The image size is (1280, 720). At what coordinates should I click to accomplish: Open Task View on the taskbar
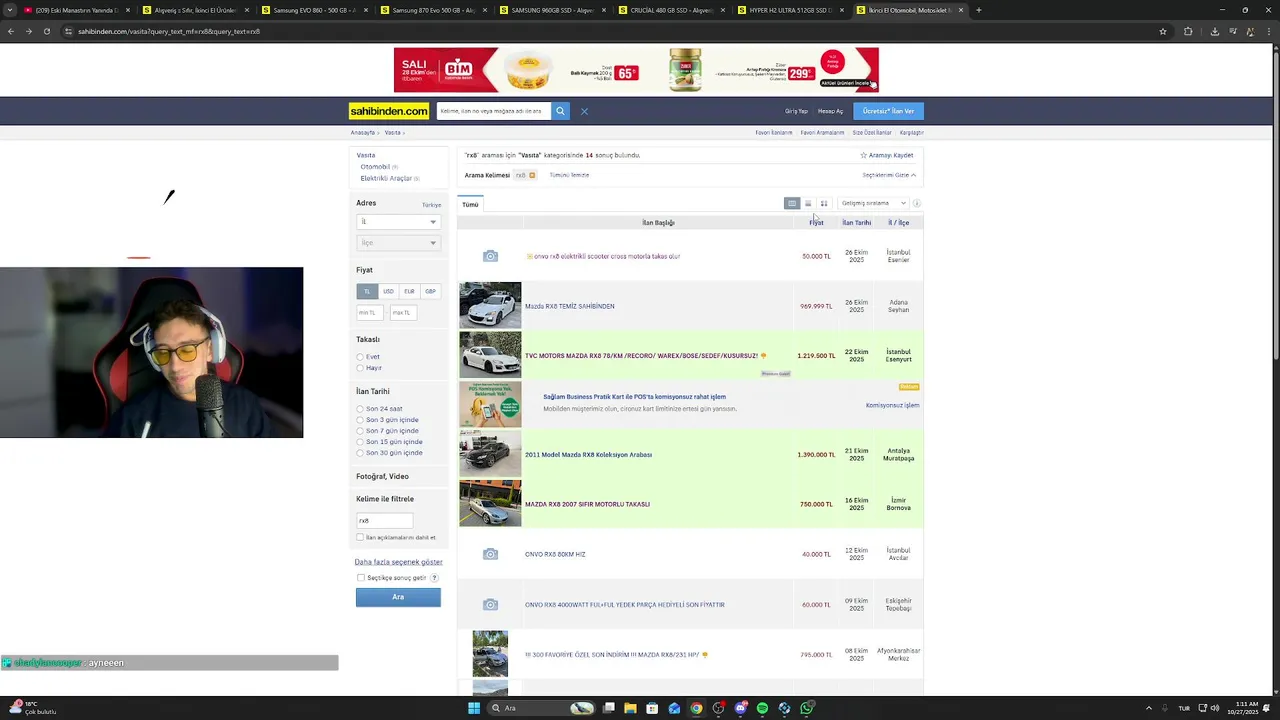(608, 708)
